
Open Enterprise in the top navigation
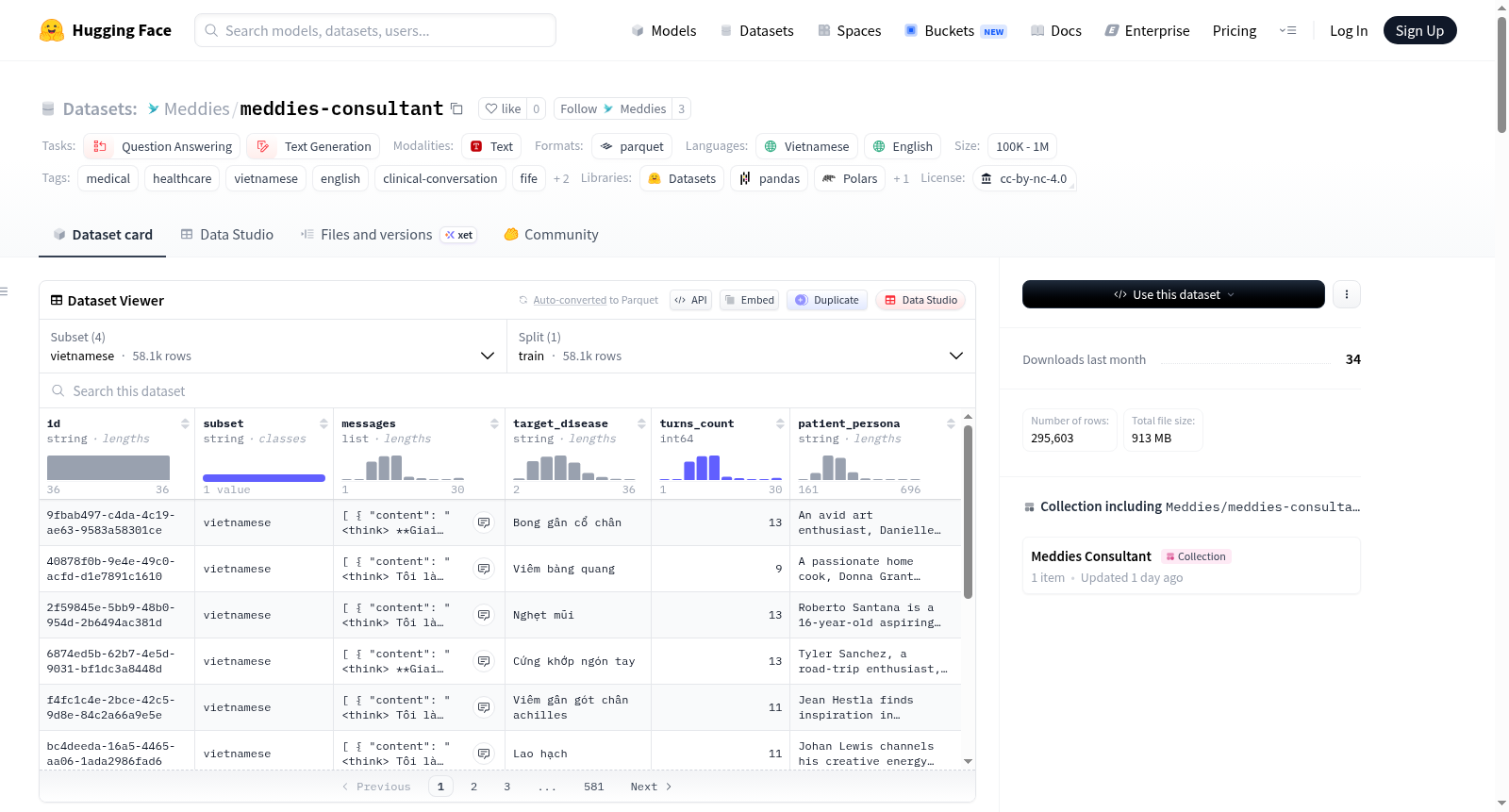[x=1147, y=31]
